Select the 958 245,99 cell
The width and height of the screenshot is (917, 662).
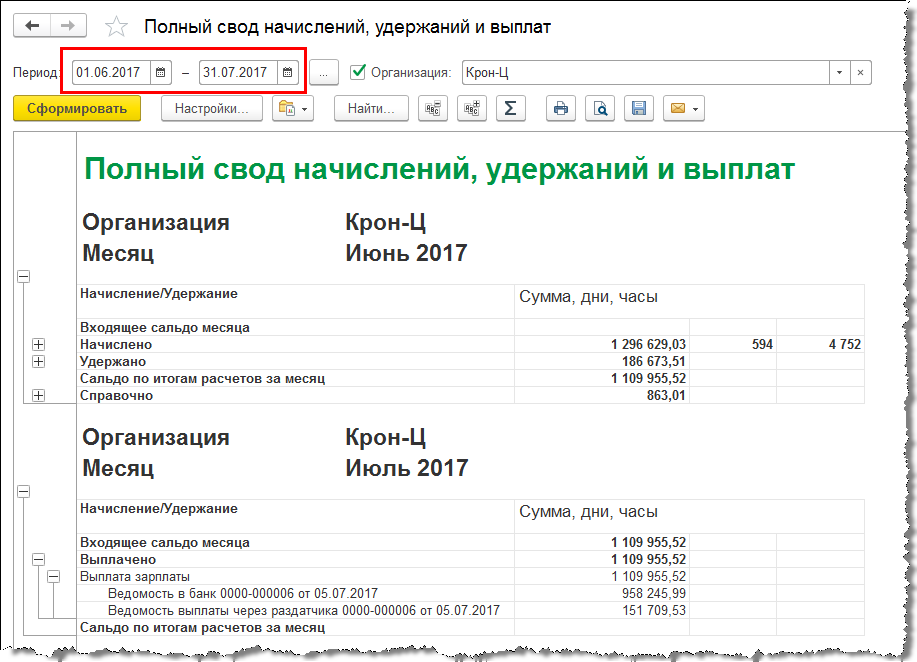click(x=602, y=594)
